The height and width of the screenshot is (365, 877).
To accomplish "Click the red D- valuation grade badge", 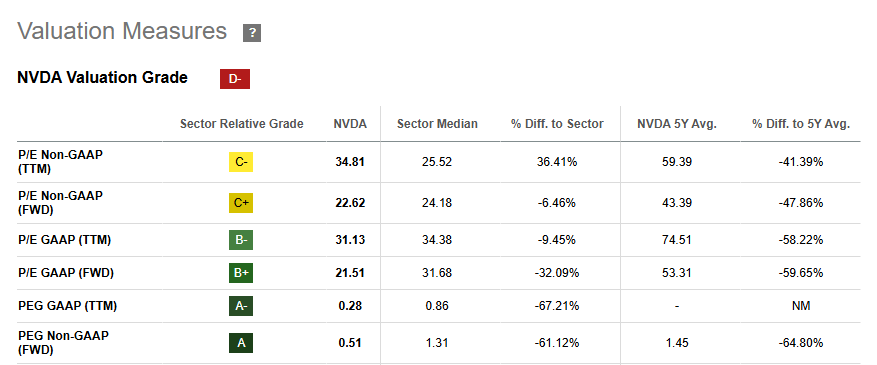I will 235,79.
